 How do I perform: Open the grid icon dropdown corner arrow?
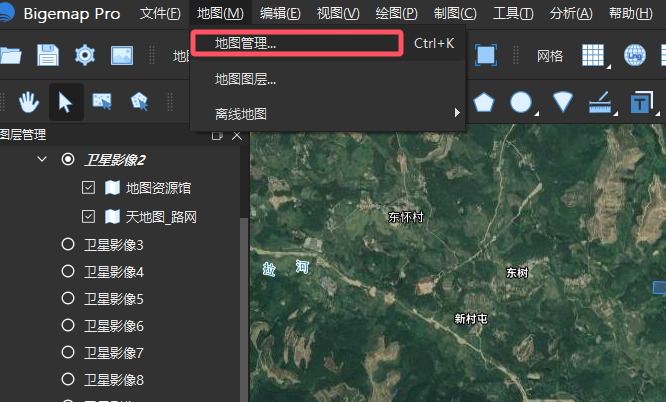(x=608, y=66)
